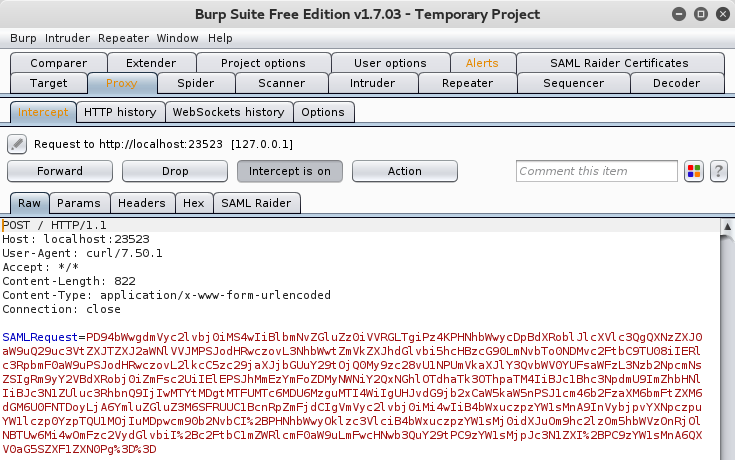The height and width of the screenshot is (460, 735).
Task: Click the request editor vertical scrollbar track
Action: [x=728, y=347]
